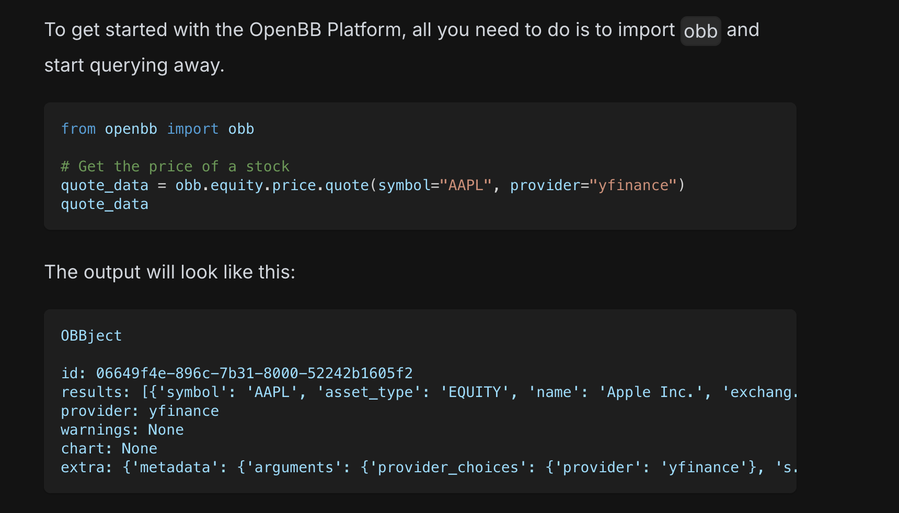899x513 pixels.
Task: Click the 'OBBject' output heading
Action: point(91,335)
